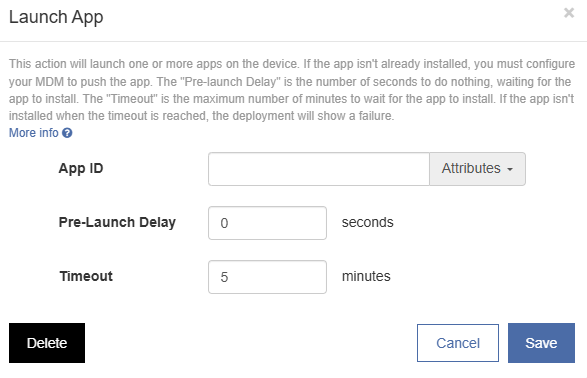Click the App ID label

(81, 169)
